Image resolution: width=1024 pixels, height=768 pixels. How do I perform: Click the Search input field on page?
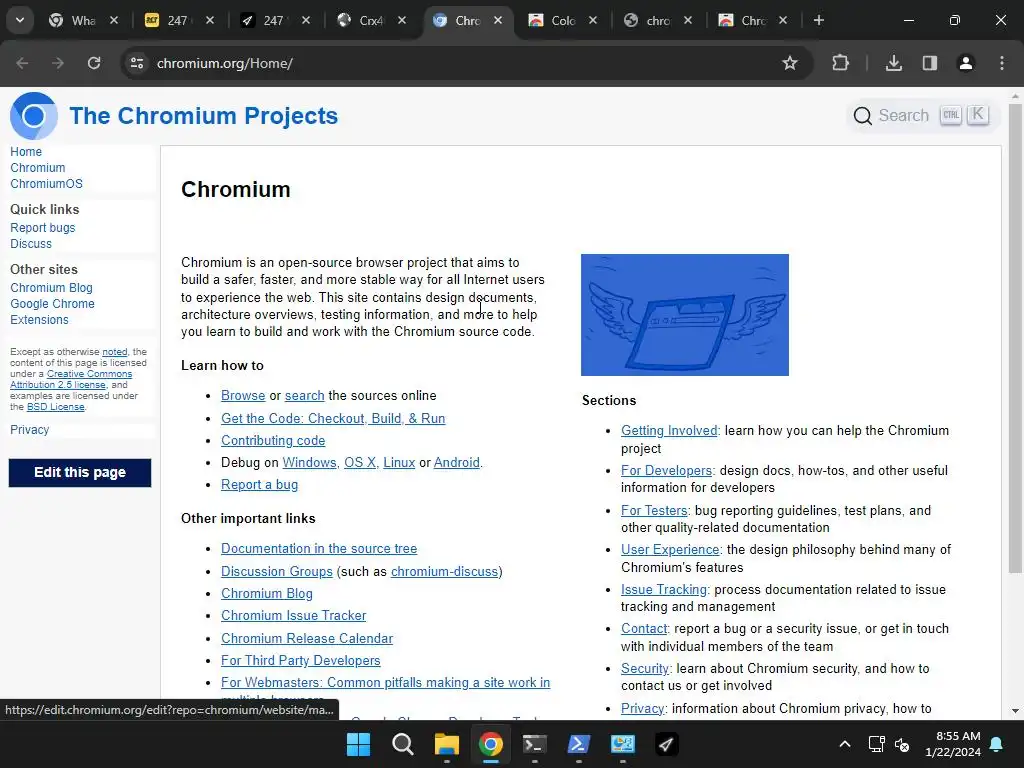[923, 116]
